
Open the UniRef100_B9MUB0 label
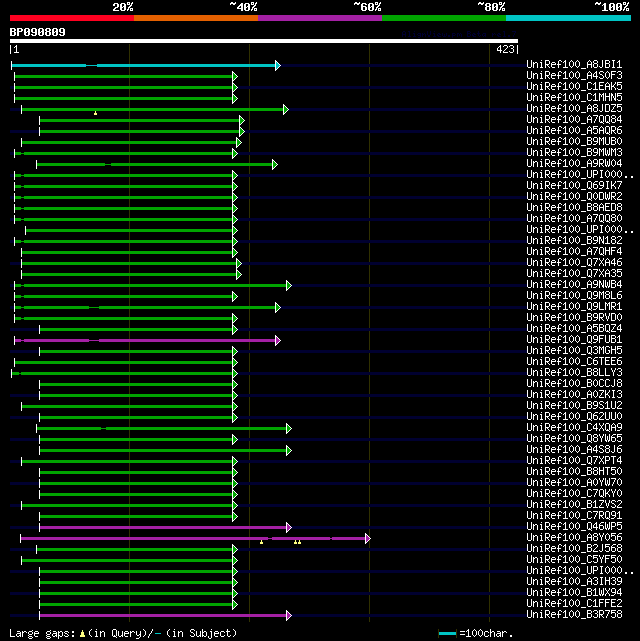pyautogui.click(x=574, y=142)
